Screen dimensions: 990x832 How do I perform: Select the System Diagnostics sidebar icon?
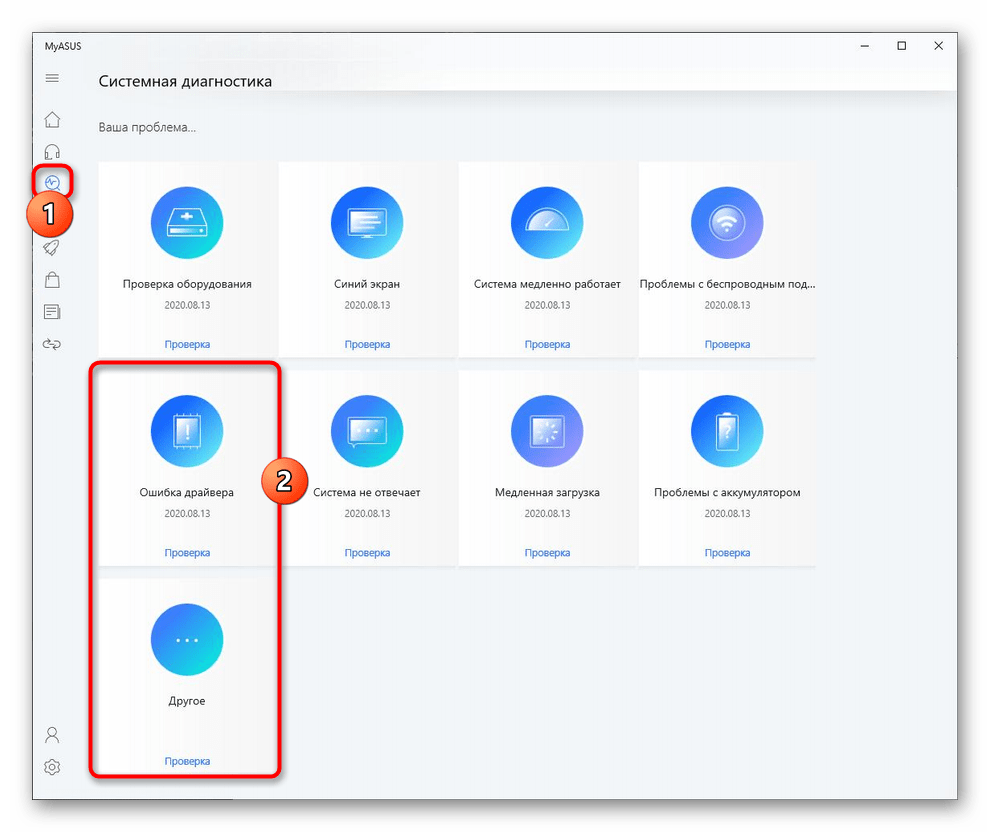tap(52, 182)
